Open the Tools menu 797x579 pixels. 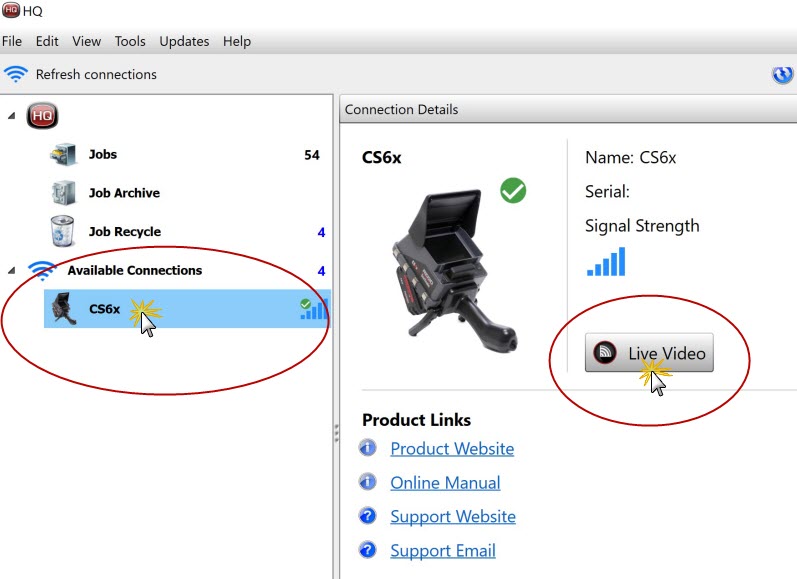[x=130, y=41]
